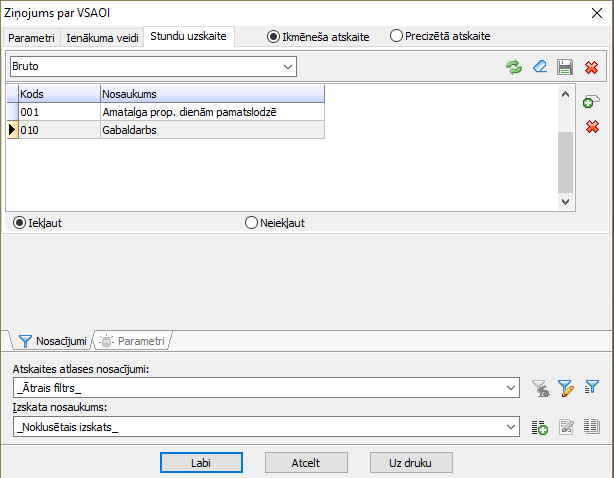The image size is (614, 478).
Task: Open the Izskata nosaukums dropdown
Action: point(512,427)
